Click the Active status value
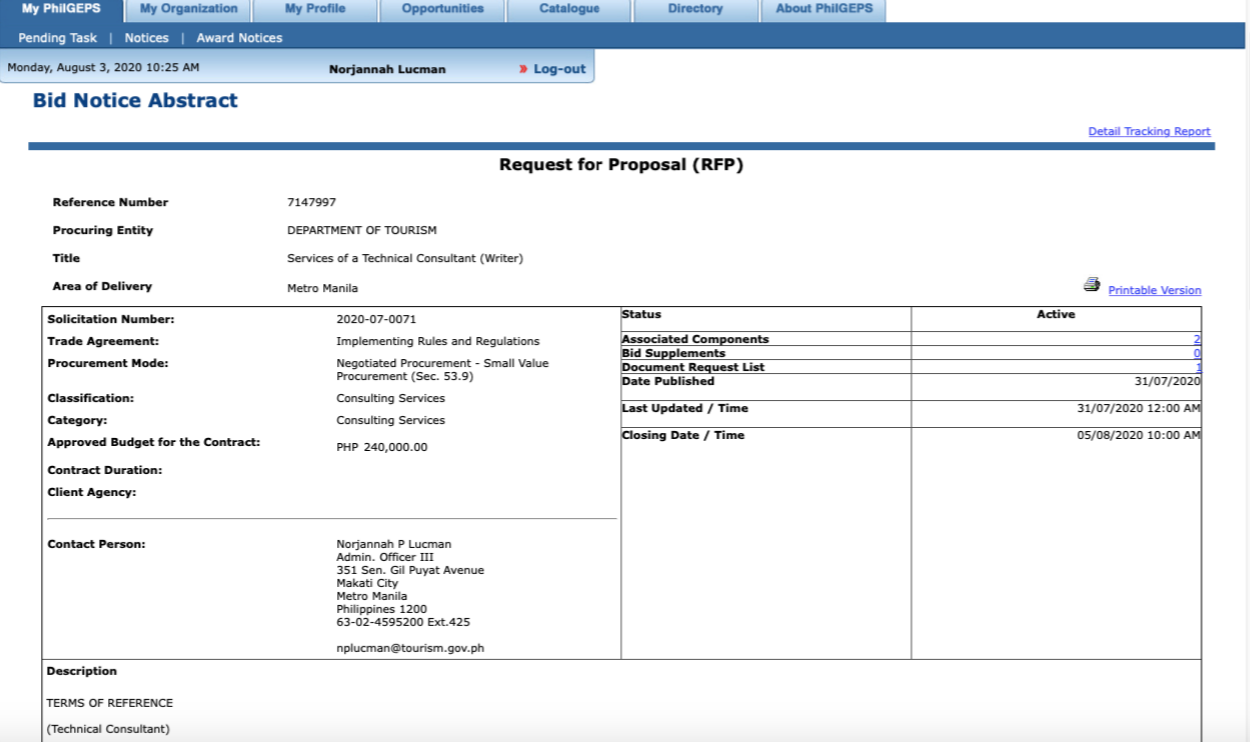 point(1056,314)
